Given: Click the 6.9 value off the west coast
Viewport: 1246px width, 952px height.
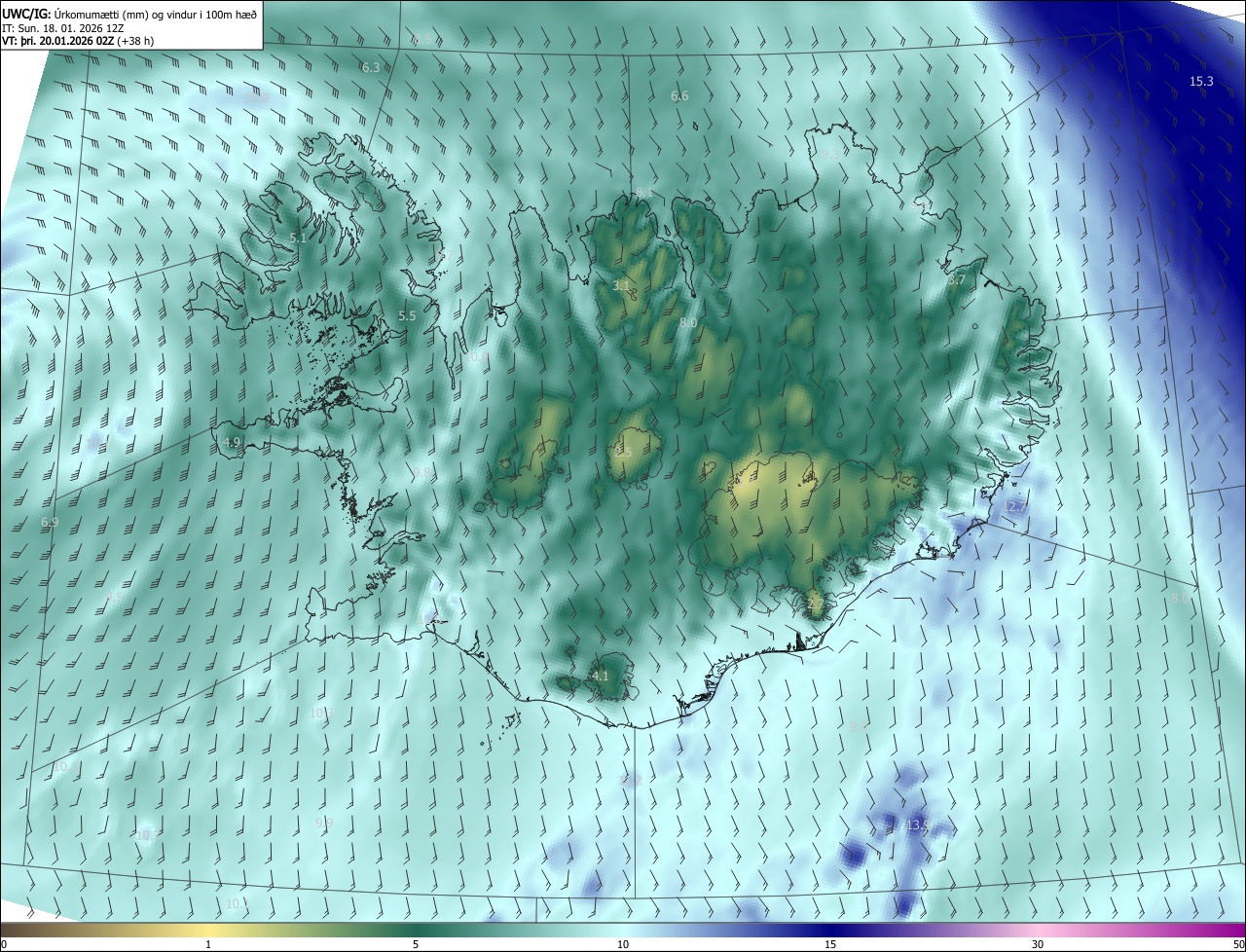Looking at the screenshot, I should 50,523.
